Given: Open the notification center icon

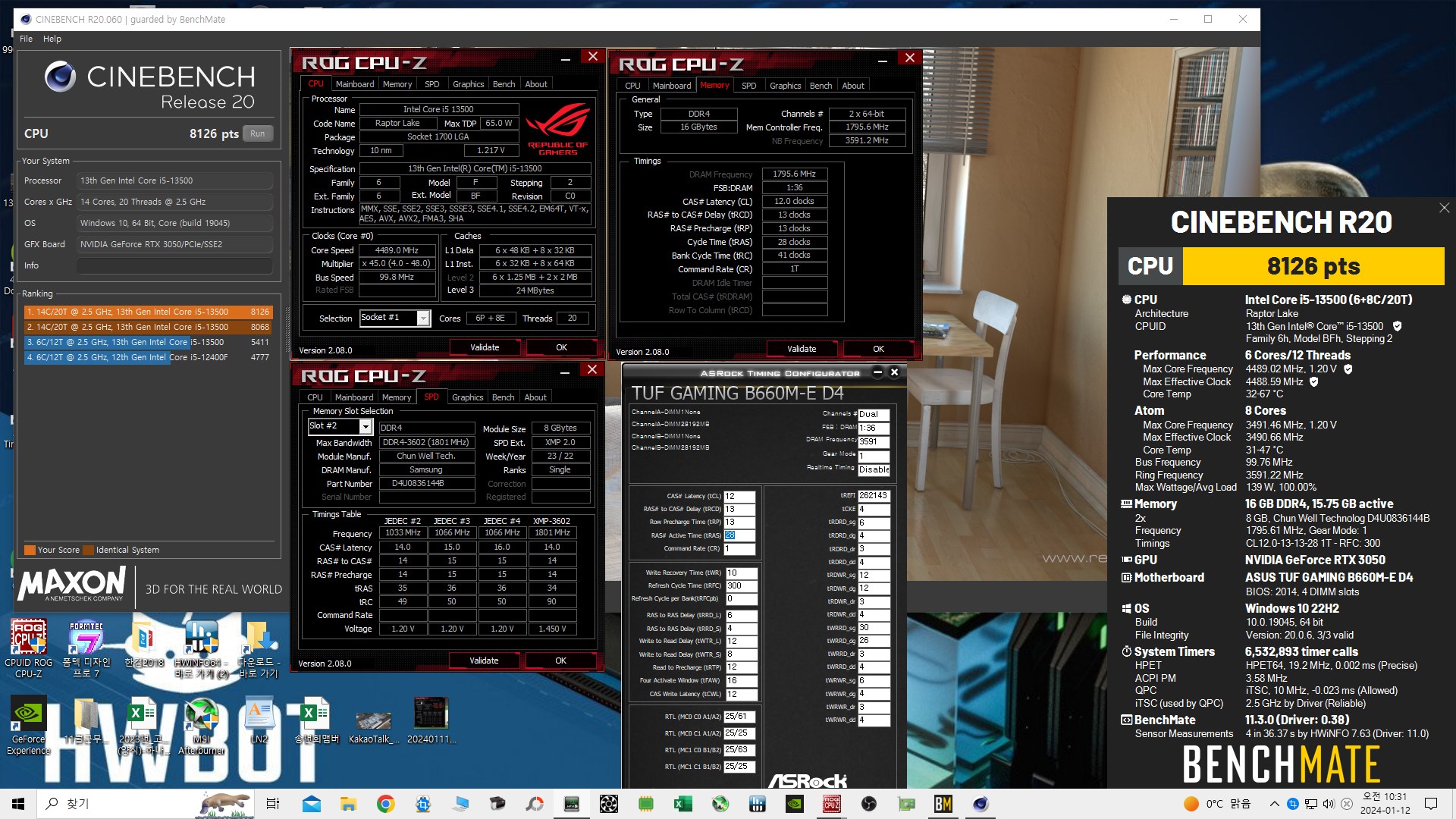Looking at the screenshot, I should pyautogui.click(x=1431, y=804).
